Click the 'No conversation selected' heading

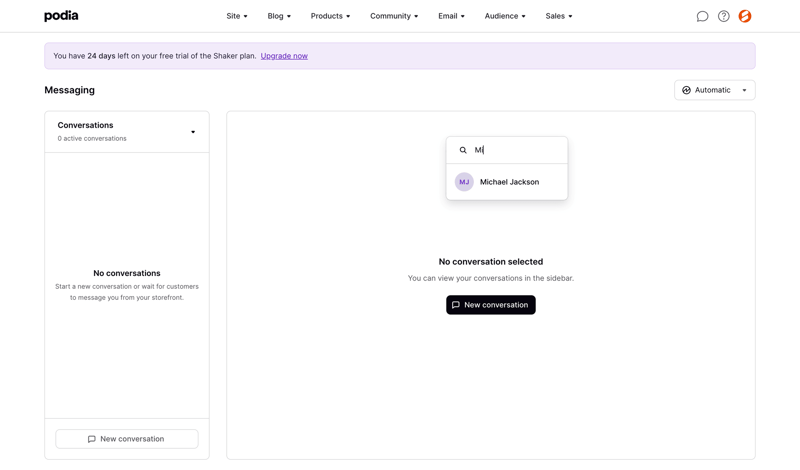coord(491,261)
